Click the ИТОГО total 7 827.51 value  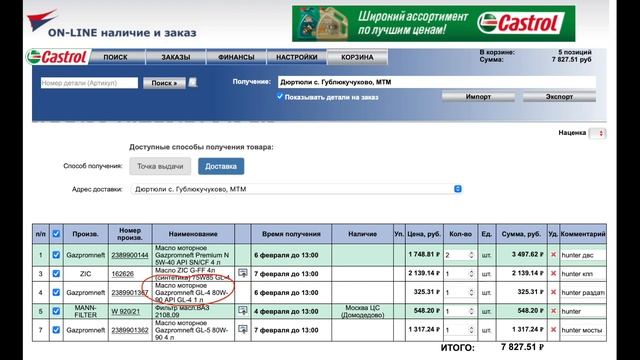point(522,347)
